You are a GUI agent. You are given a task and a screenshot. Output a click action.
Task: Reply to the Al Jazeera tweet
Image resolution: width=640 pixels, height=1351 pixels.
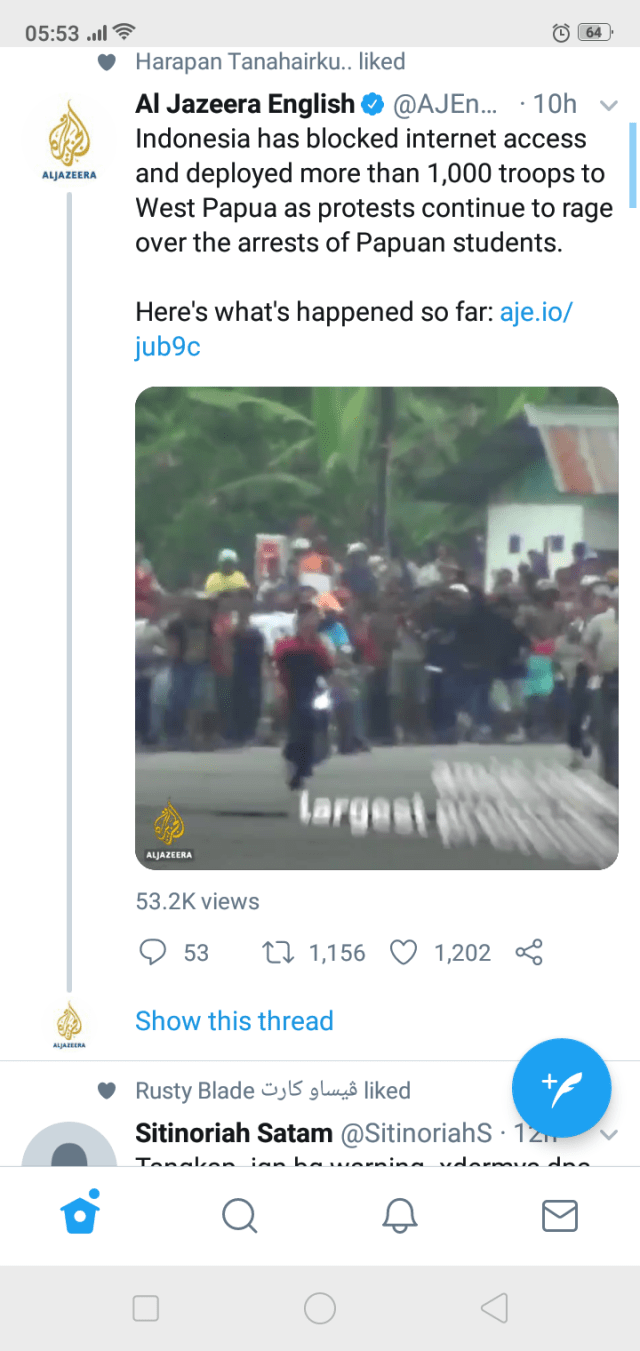153,952
